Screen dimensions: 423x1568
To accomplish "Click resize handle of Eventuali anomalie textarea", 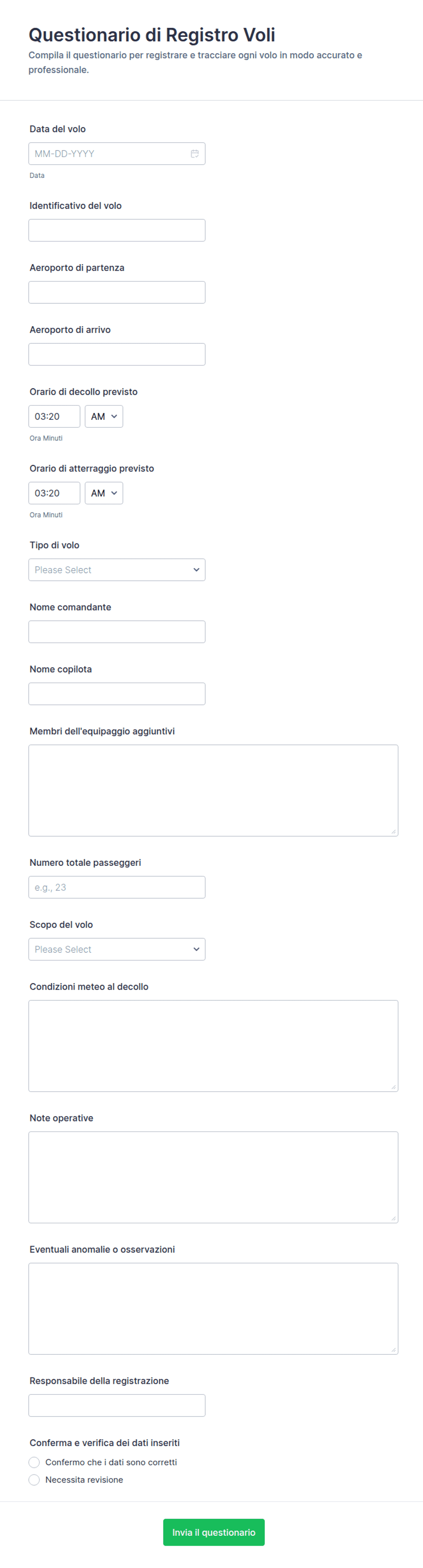I will point(393,1350).
